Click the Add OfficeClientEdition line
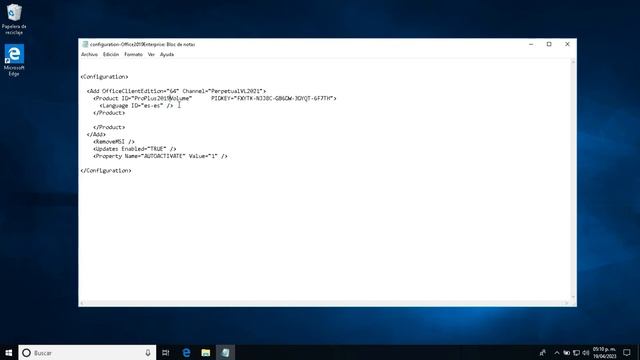 pyautogui.click(x=176, y=91)
